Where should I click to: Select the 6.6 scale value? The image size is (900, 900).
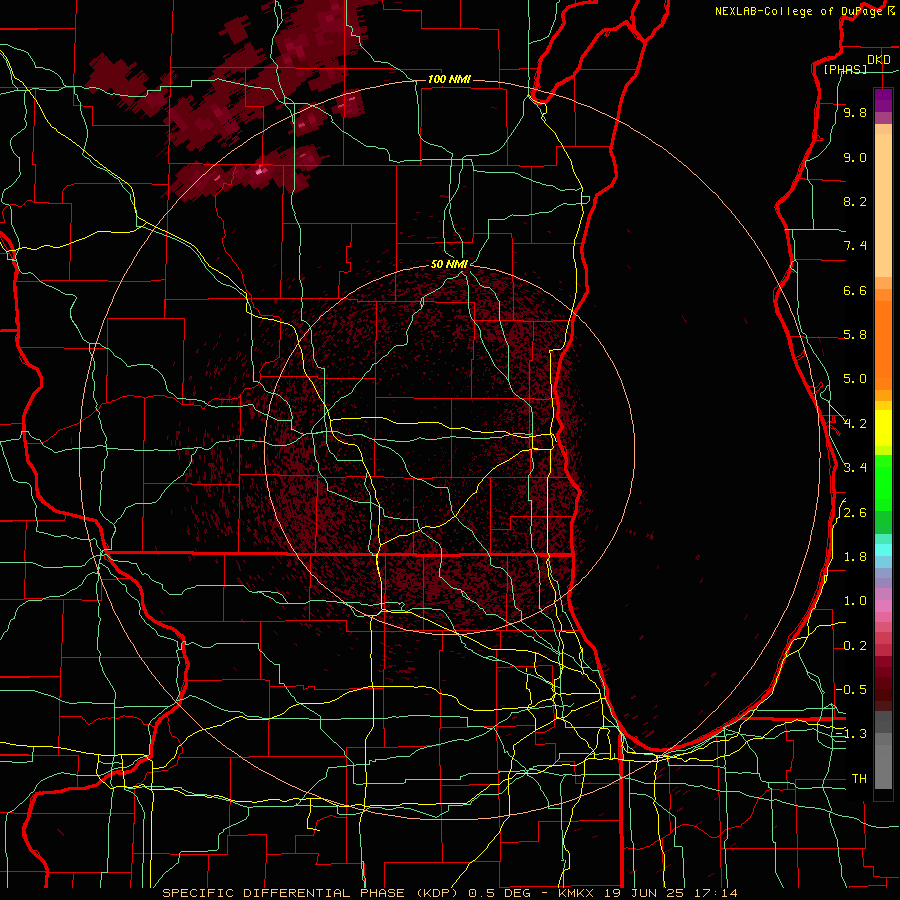[x=855, y=290]
